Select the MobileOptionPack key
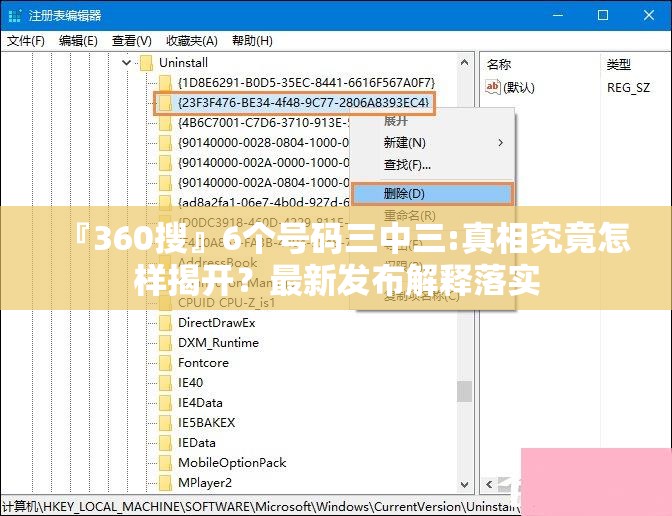This screenshot has width=672, height=516. (x=232, y=463)
